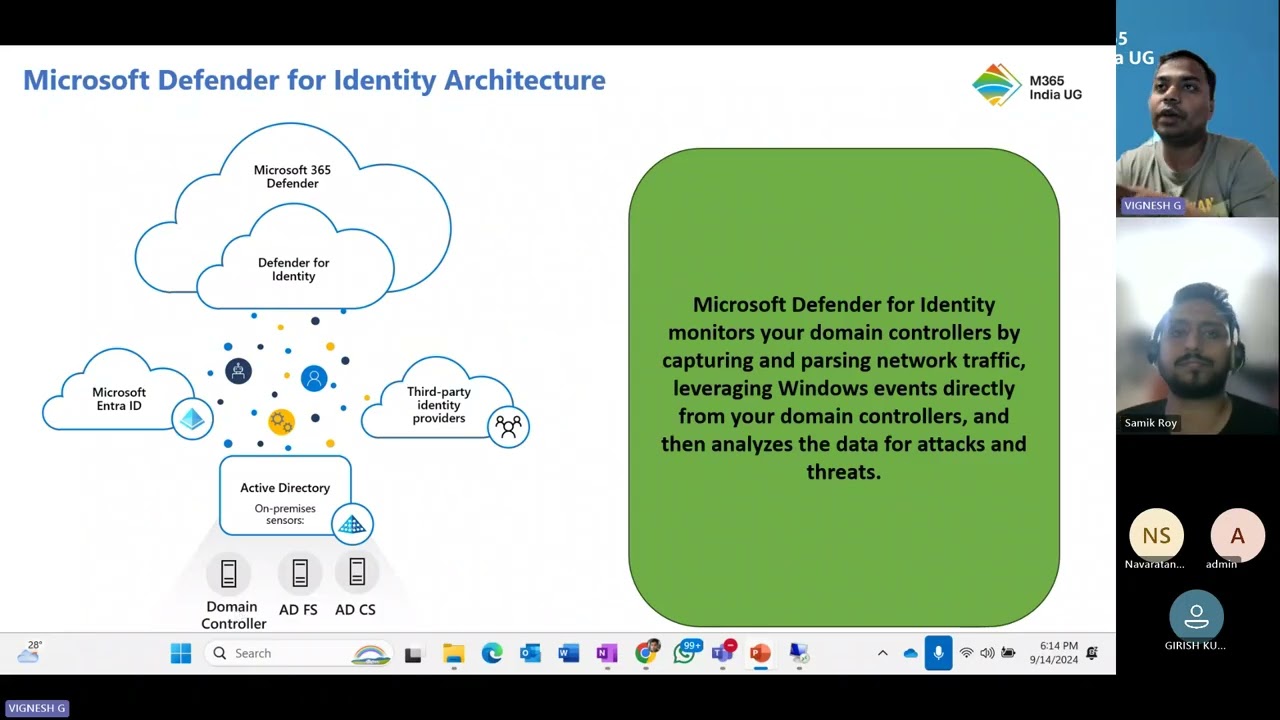Screen dimensions: 1280x720
Task: Open the notifications bell in the tray
Action: click(1092, 653)
